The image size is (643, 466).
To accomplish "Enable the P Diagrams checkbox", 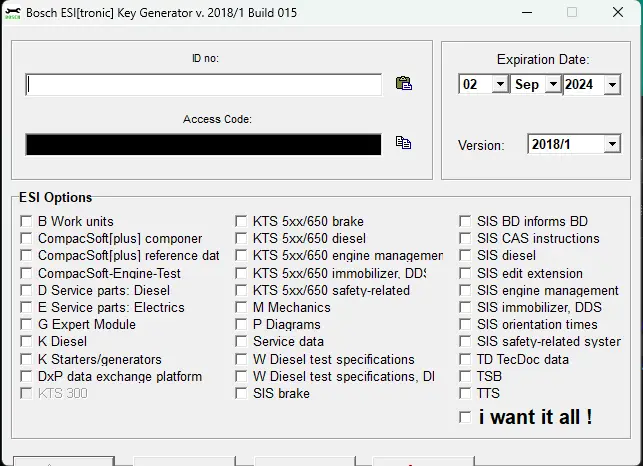I will click(242, 325).
